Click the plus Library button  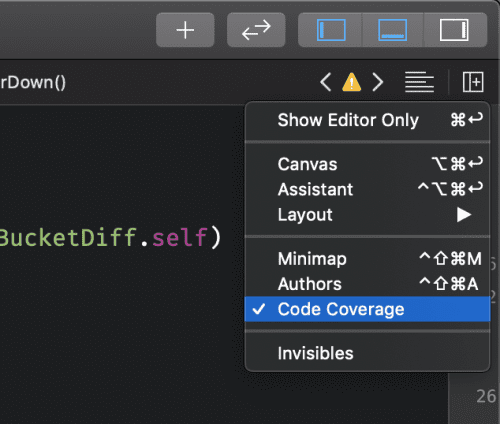tap(185, 30)
